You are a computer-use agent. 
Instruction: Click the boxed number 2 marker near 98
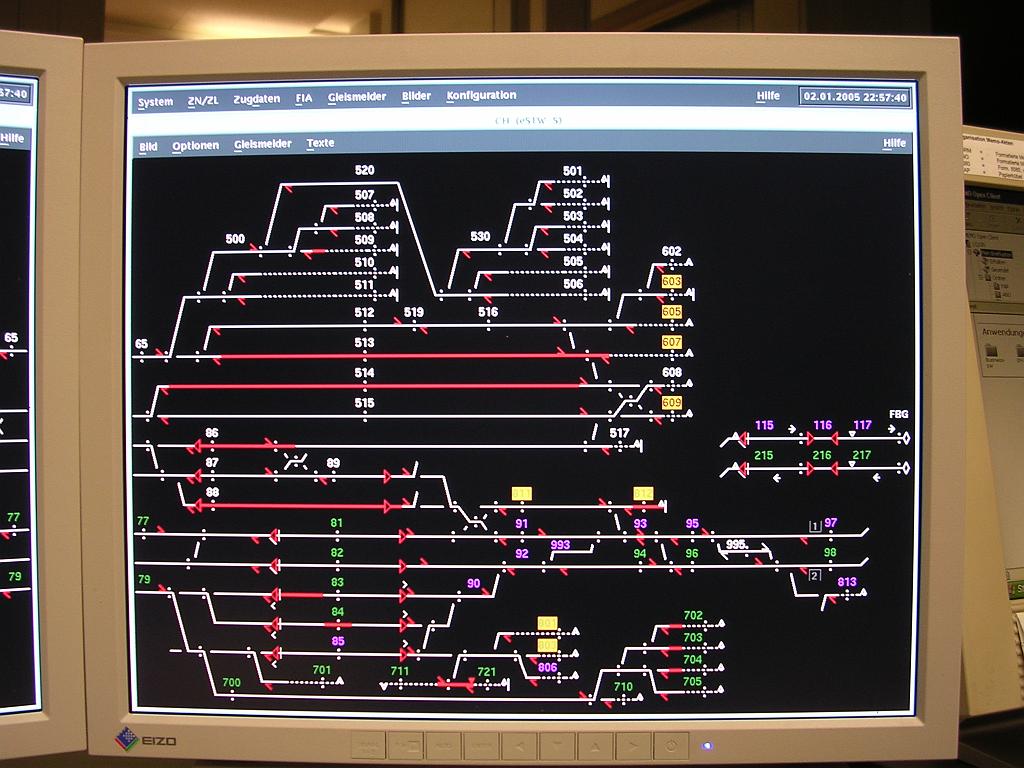tap(814, 575)
